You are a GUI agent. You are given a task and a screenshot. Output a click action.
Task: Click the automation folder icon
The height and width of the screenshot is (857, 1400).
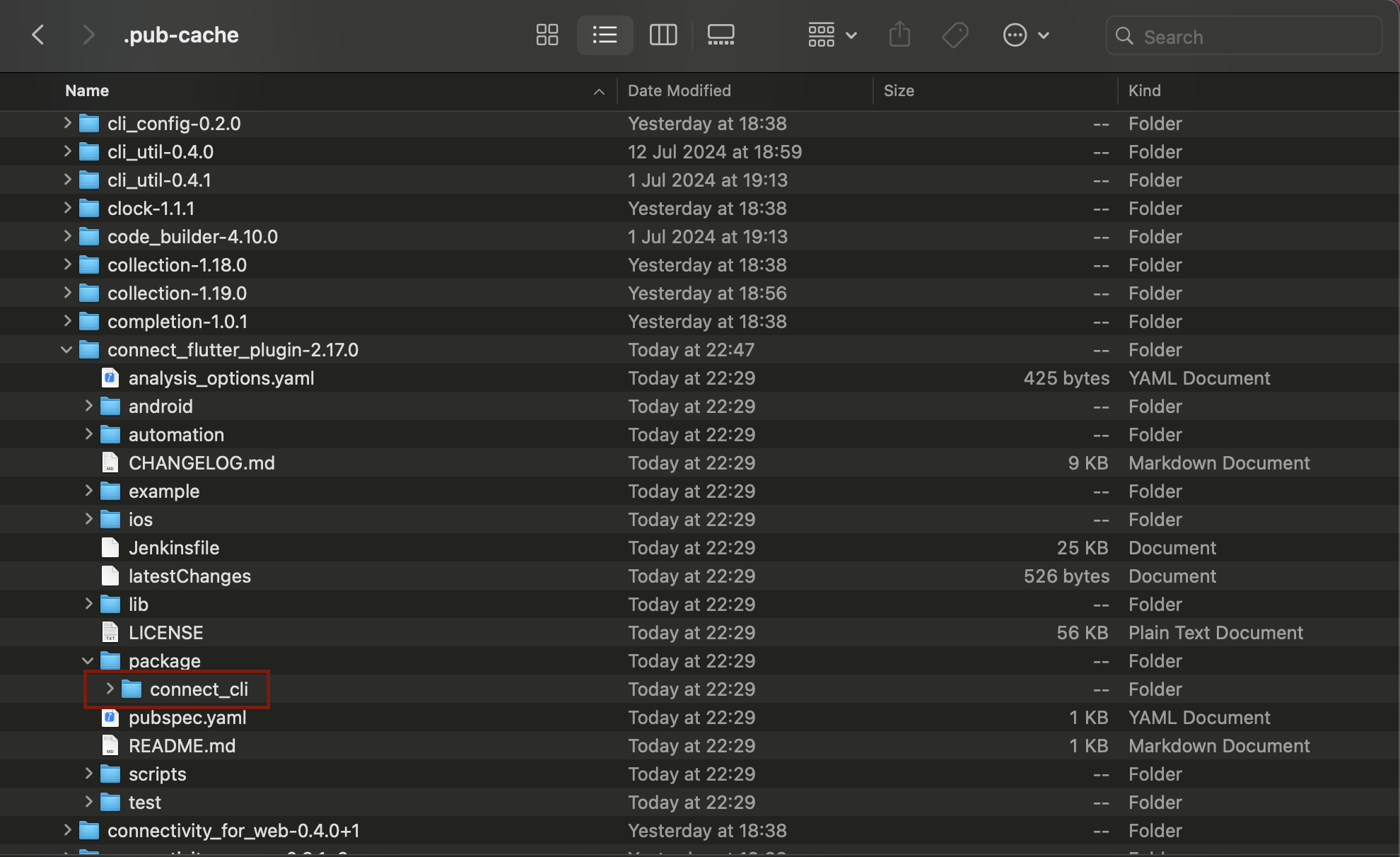coord(110,434)
